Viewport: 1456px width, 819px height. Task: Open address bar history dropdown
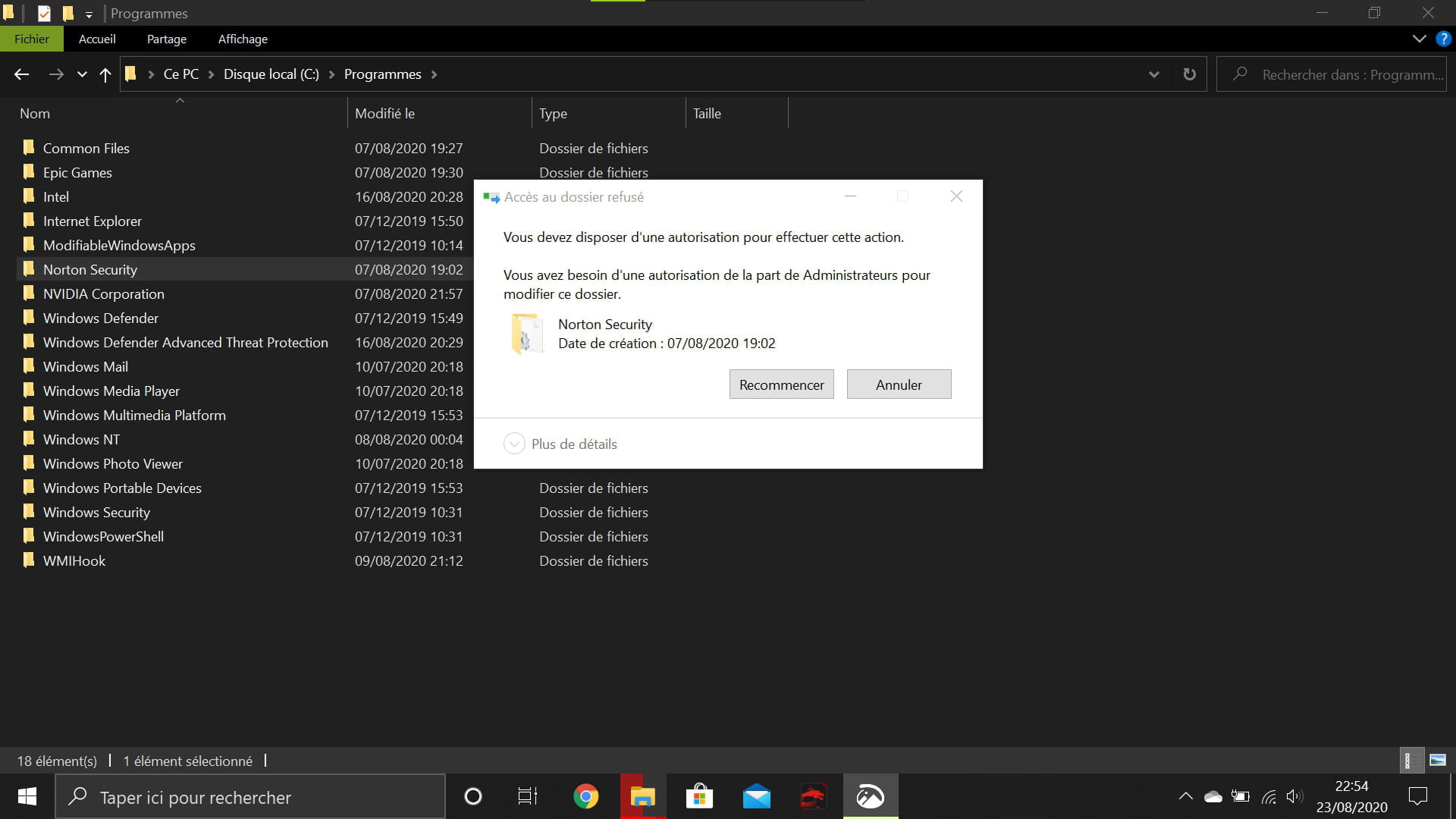(1153, 74)
